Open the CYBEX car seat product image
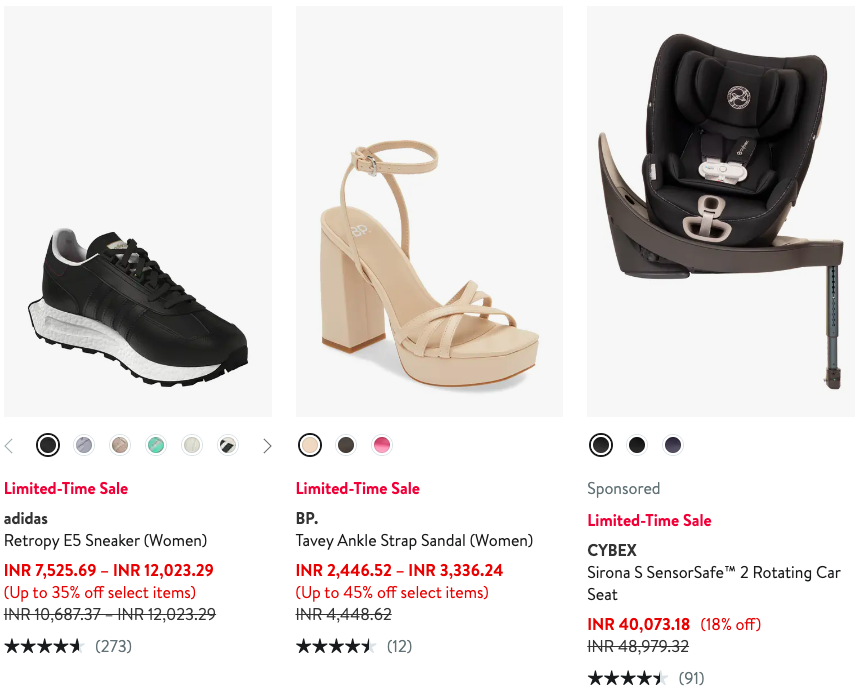Viewport: 862px width, 692px height. click(x=721, y=211)
